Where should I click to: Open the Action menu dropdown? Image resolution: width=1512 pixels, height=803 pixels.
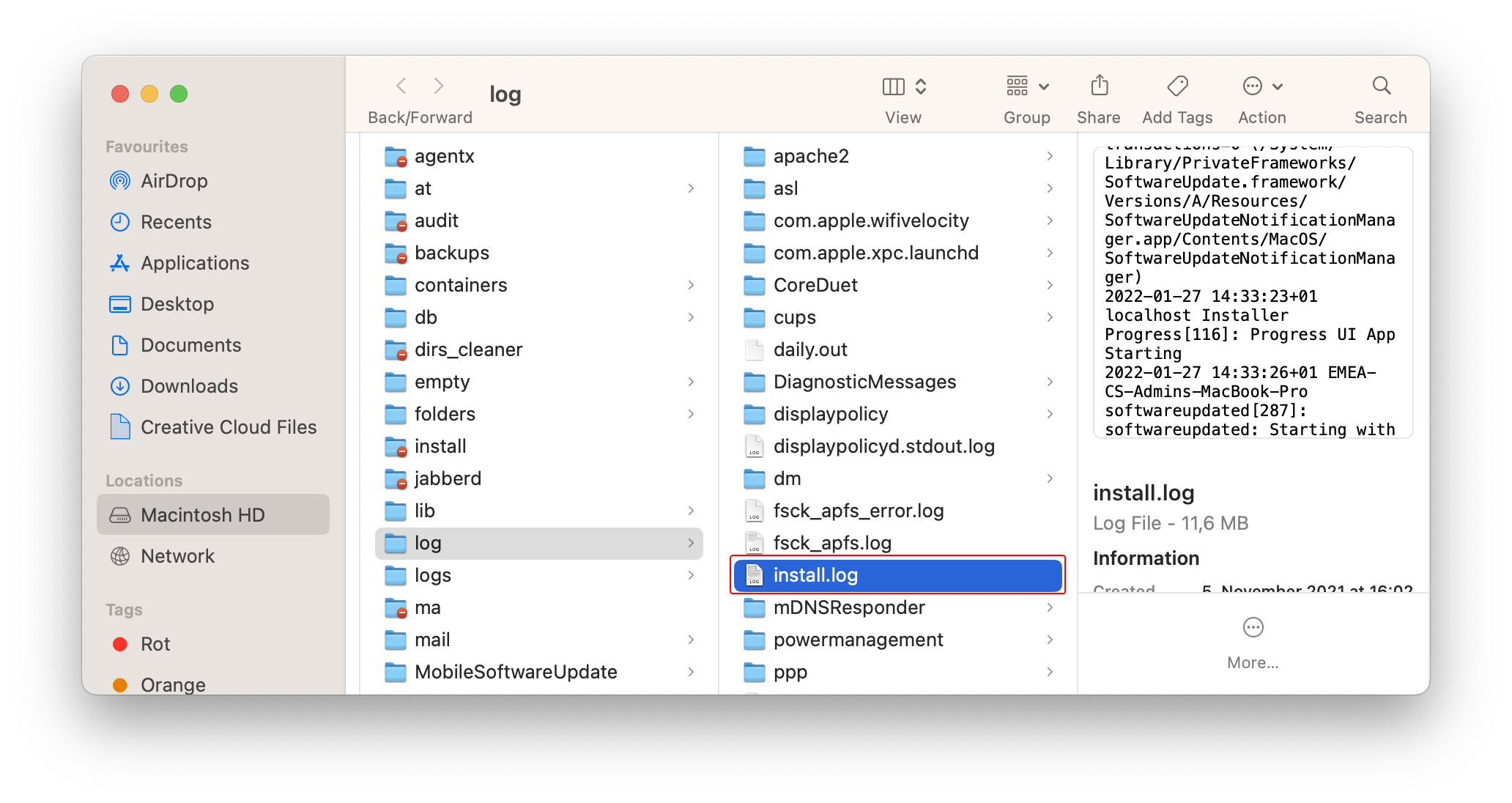click(x=1260, y=86)
